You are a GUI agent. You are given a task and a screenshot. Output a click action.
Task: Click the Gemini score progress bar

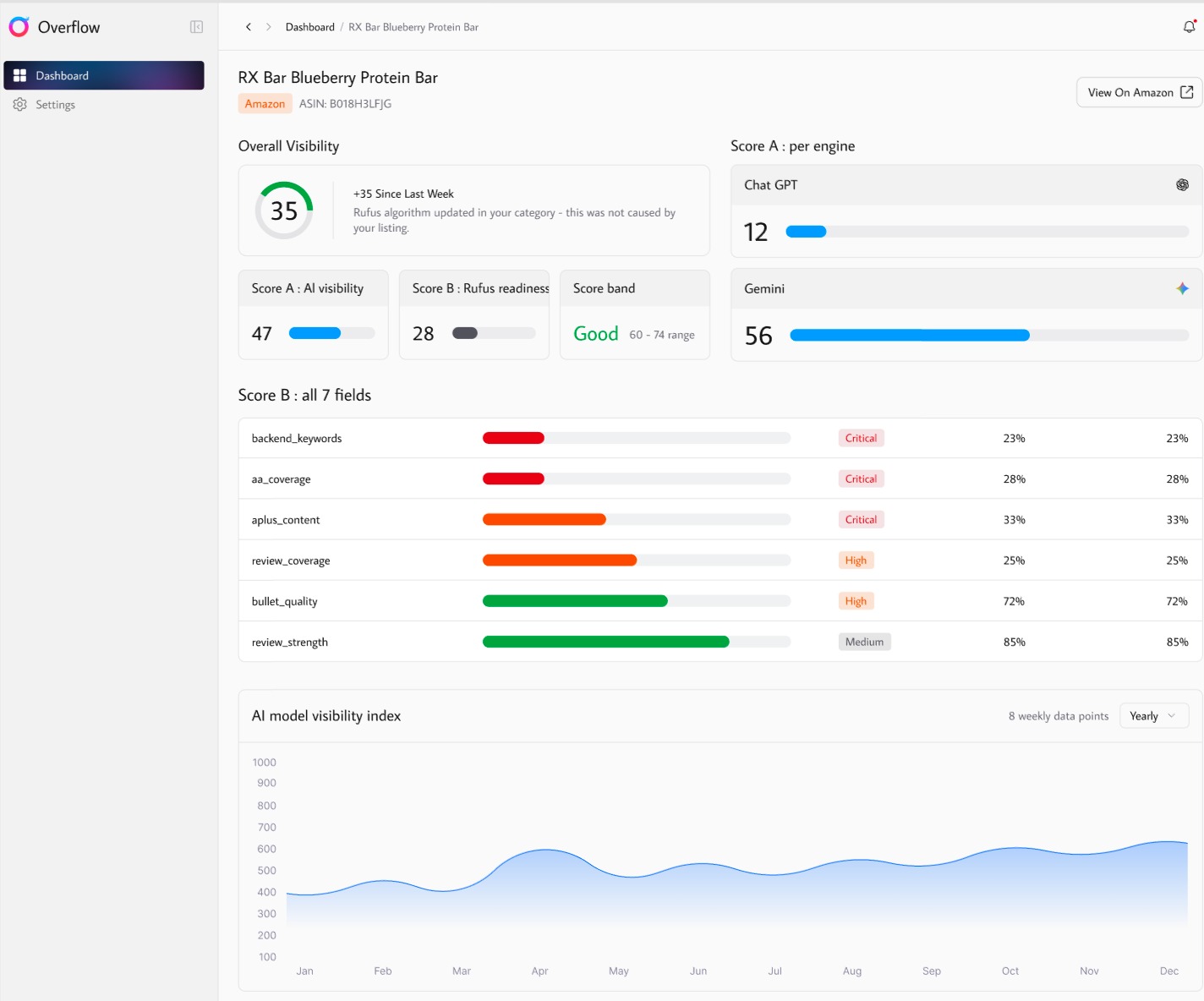989,336
